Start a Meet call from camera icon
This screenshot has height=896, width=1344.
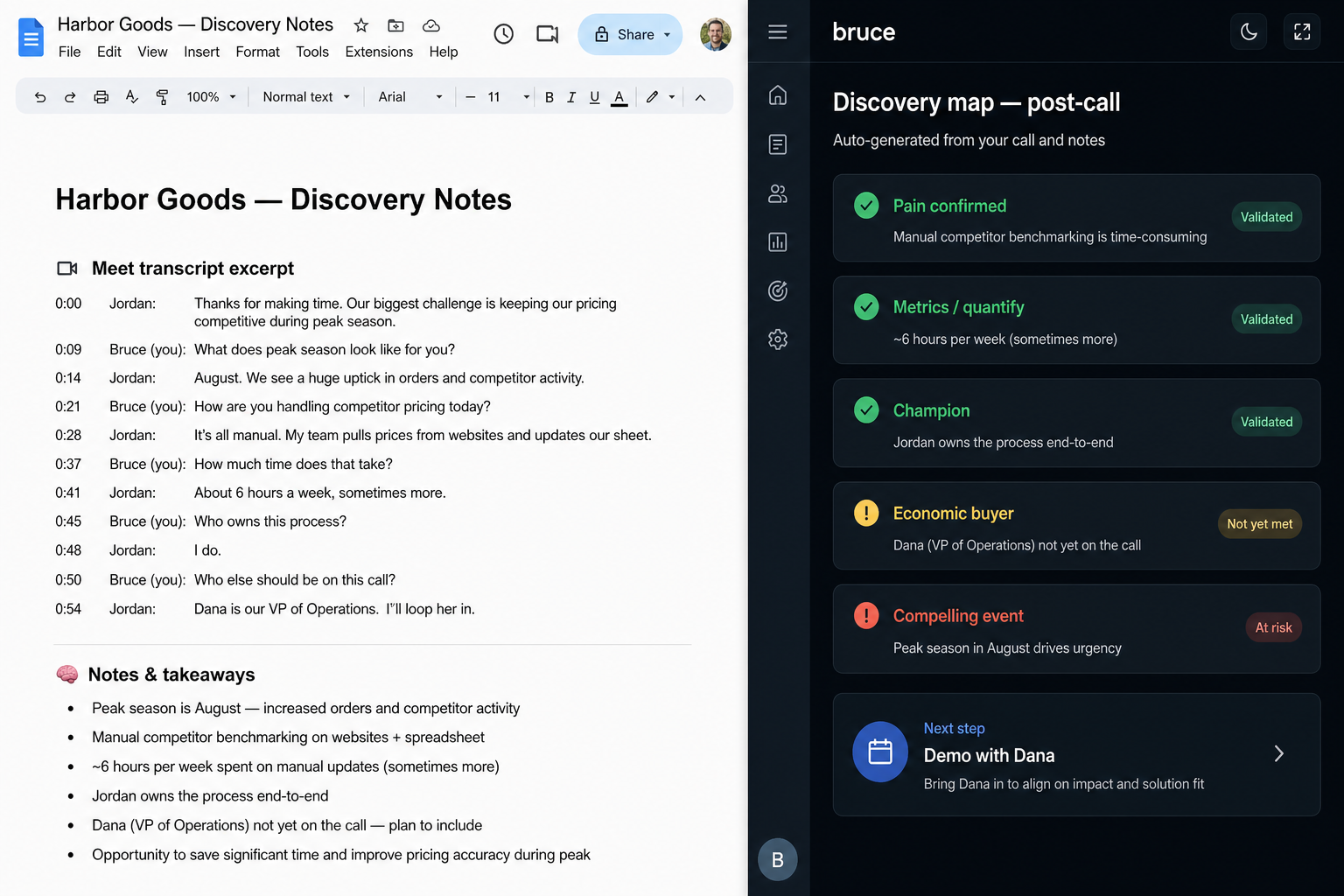[548, 34]
